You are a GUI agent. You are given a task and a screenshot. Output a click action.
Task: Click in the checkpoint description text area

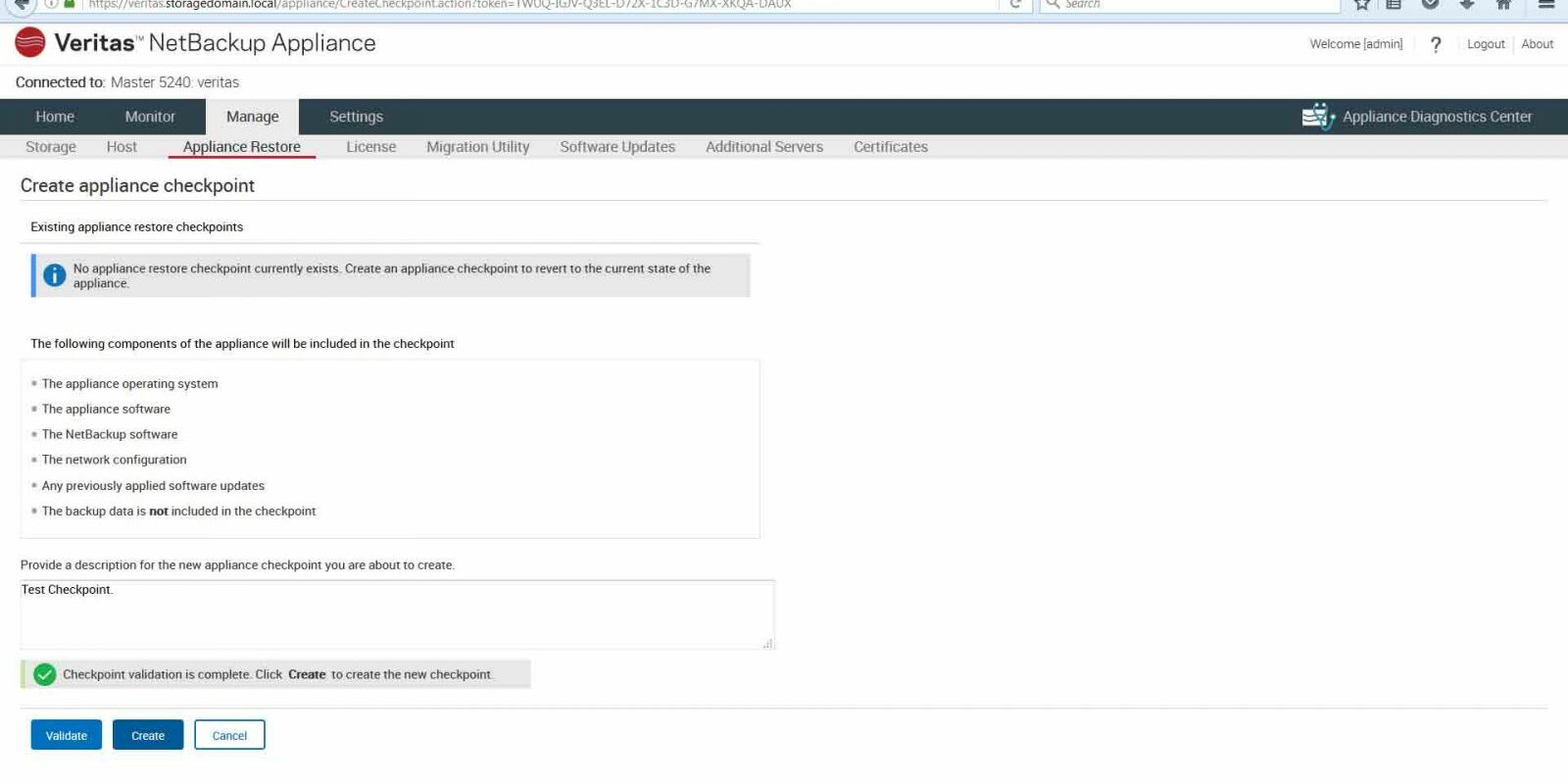397,614
